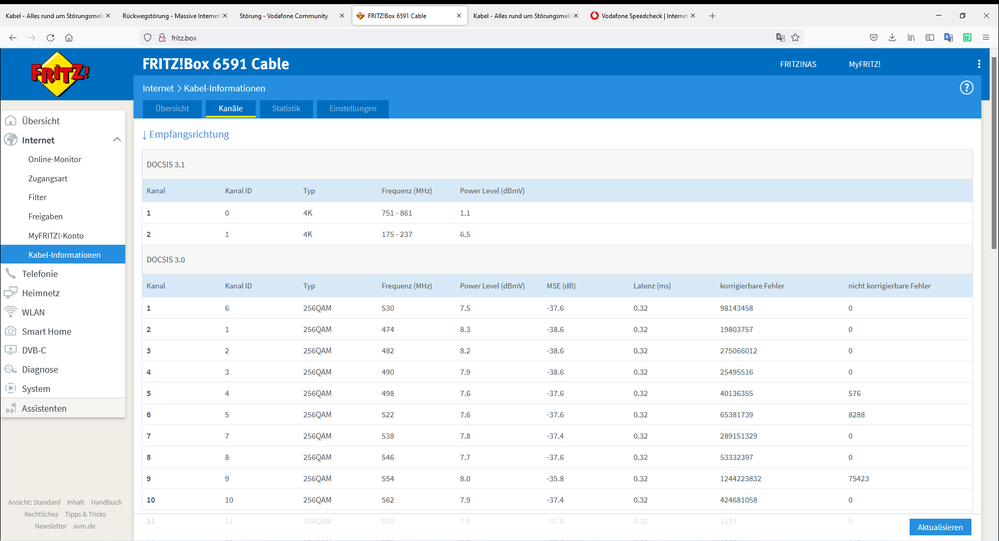
Task: Click the DVB-C monitor icon
Action: pos(11,350)
